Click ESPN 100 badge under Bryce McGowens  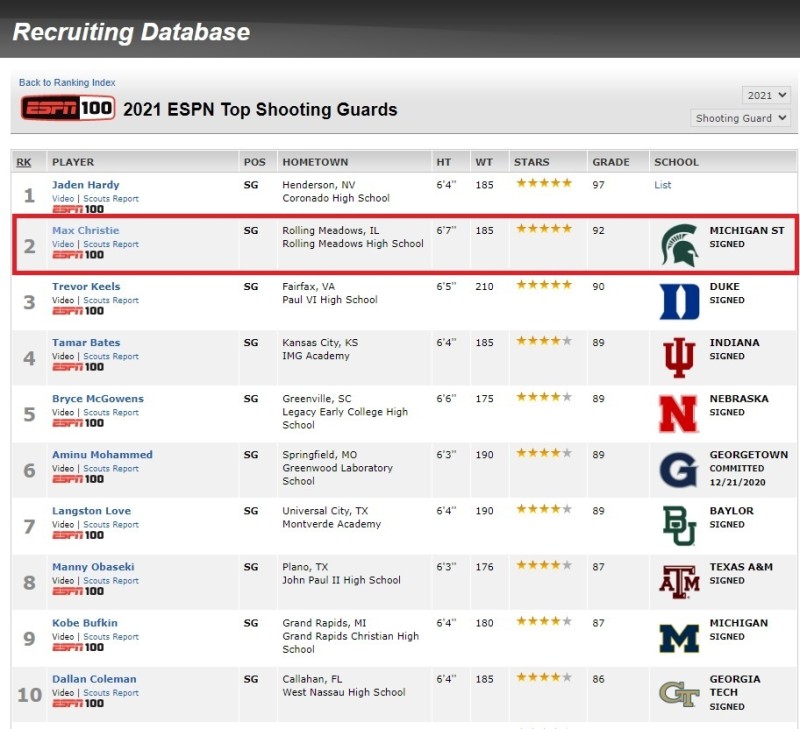point(78,423)
